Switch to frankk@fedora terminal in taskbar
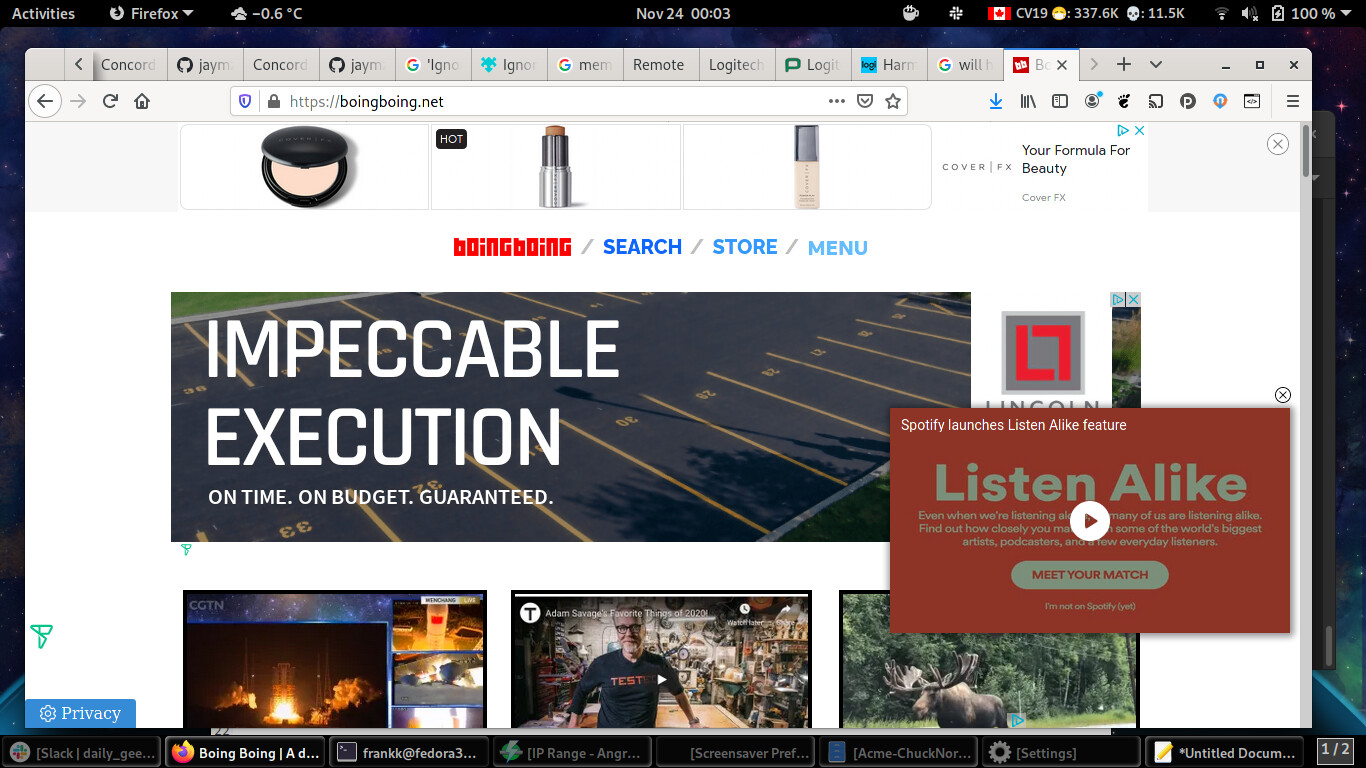The width and height of the screenshot is (1366, 768). pyautogui.click(x=410, y=752)
